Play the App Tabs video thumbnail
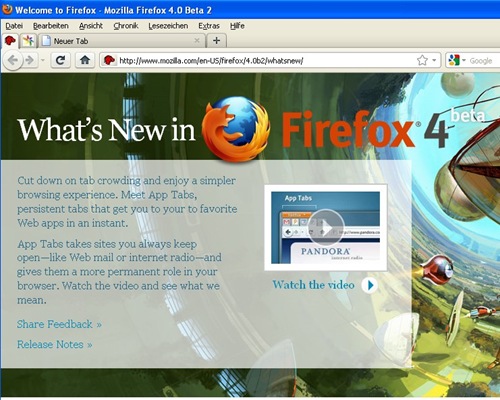Image resolution: width=500 pixels, height=400 pixels. (x=326, y=228)
